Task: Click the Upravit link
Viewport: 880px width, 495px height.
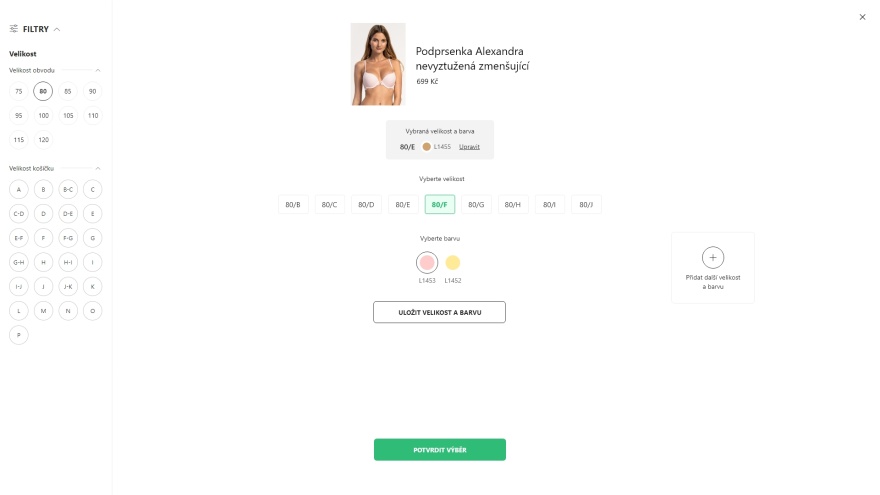Action: tap(469, 146)
